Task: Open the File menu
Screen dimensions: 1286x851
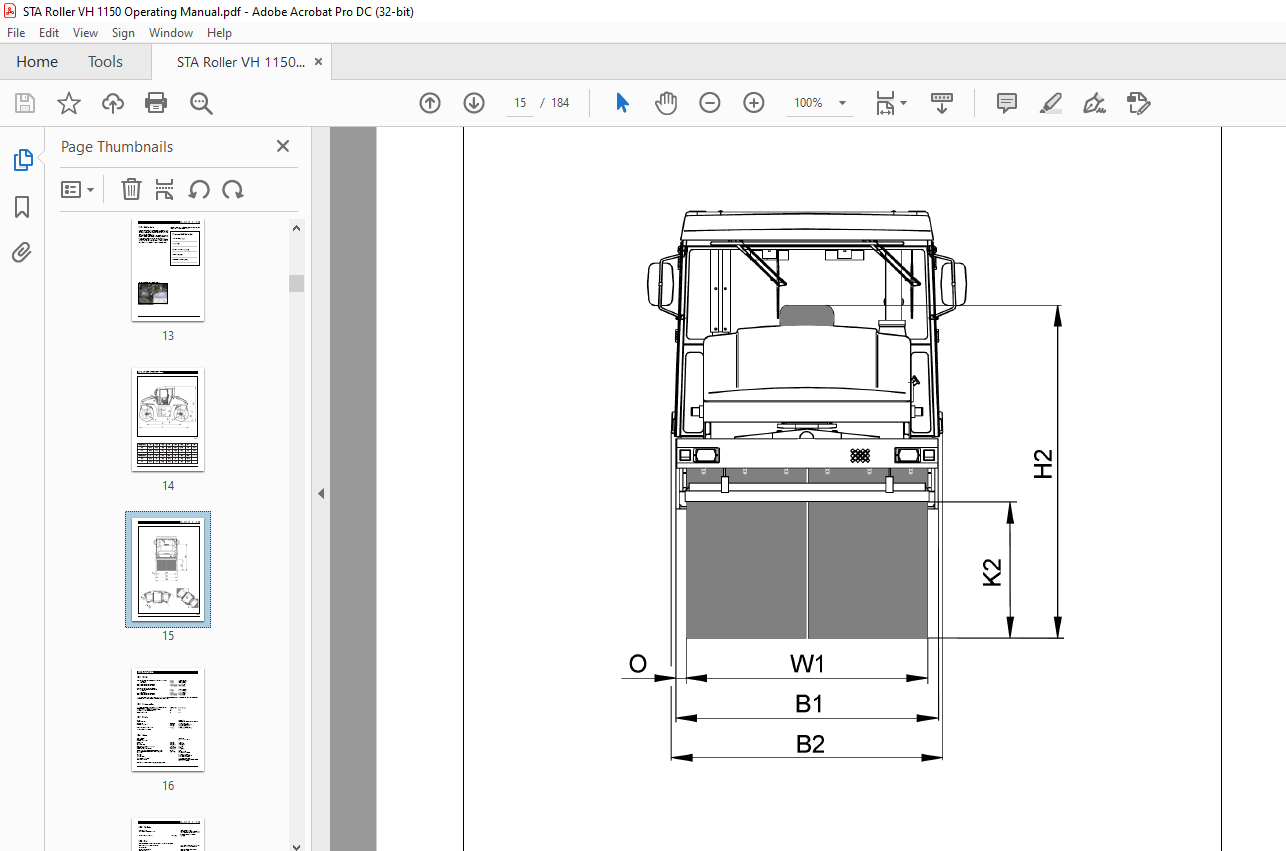Action: [16, 33]
